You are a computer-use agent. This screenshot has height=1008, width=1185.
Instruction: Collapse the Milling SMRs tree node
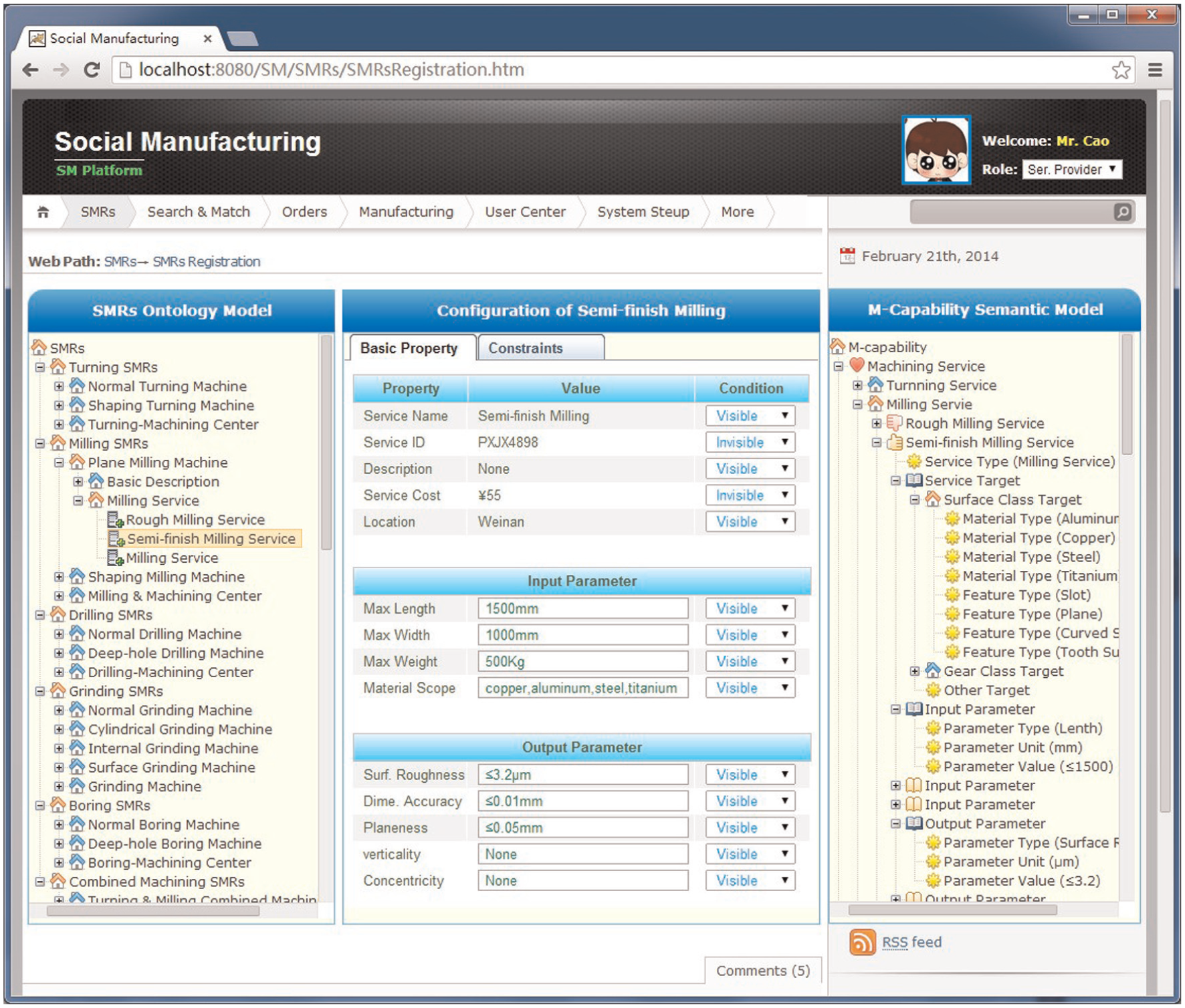(40, 443)
